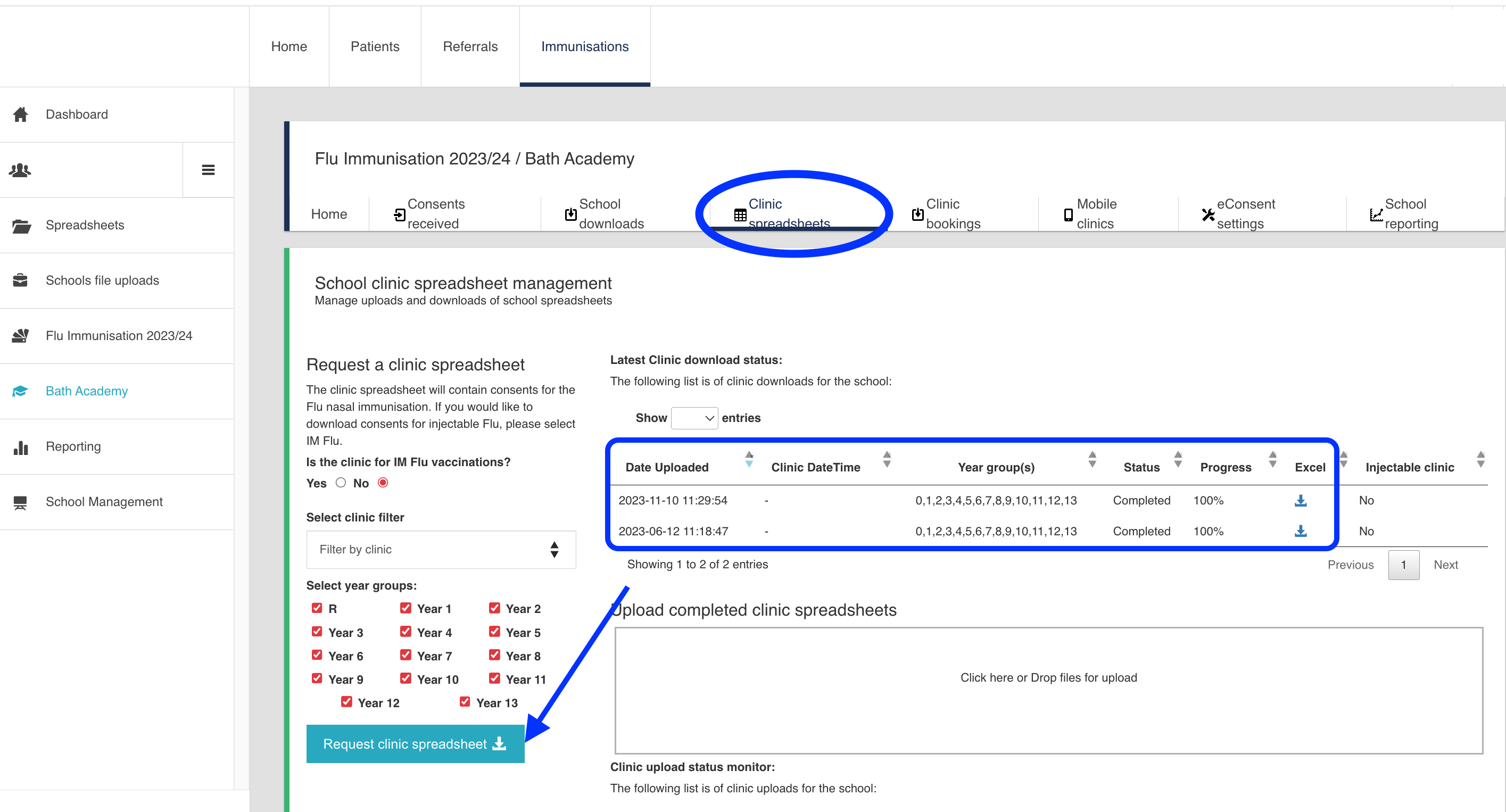Click the Dashboard home icon
Image resolution: width=1506 pixels, height=812 pixels.
20,114
